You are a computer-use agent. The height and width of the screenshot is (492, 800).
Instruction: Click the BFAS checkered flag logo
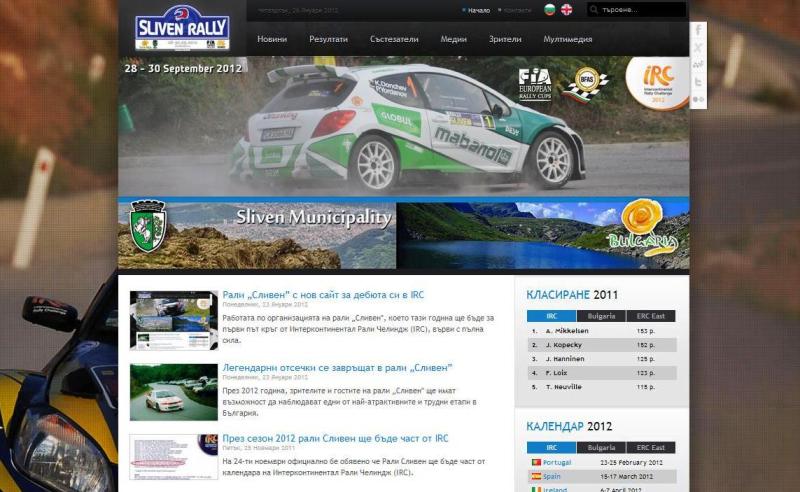pos(586,84)
